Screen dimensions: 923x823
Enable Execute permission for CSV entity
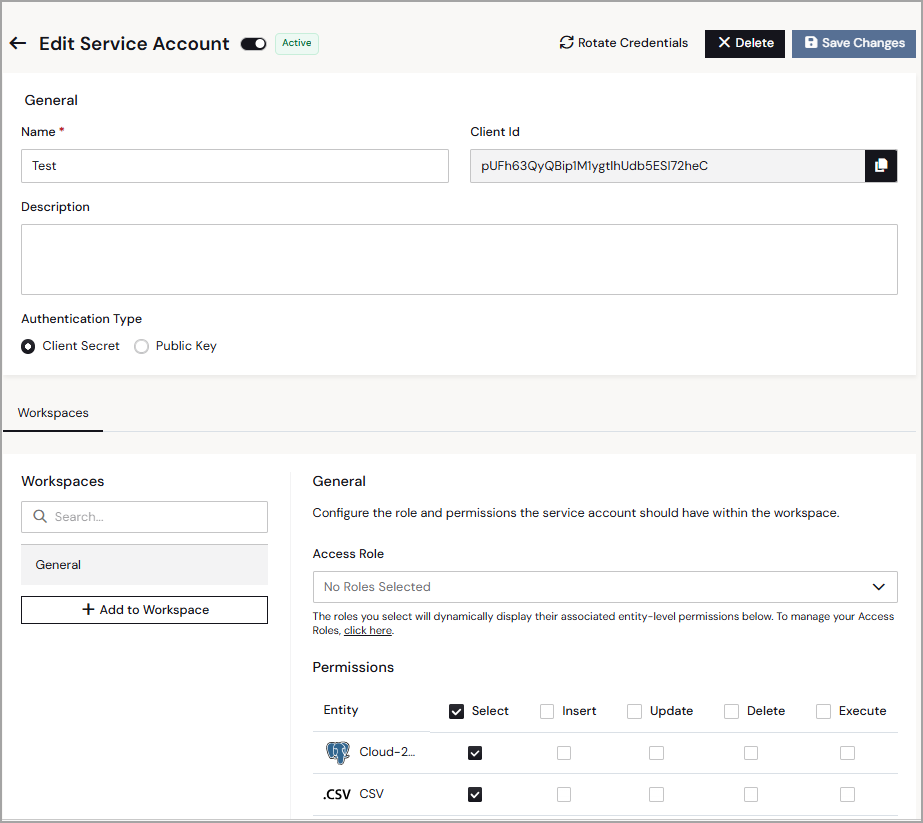(847, 795)
